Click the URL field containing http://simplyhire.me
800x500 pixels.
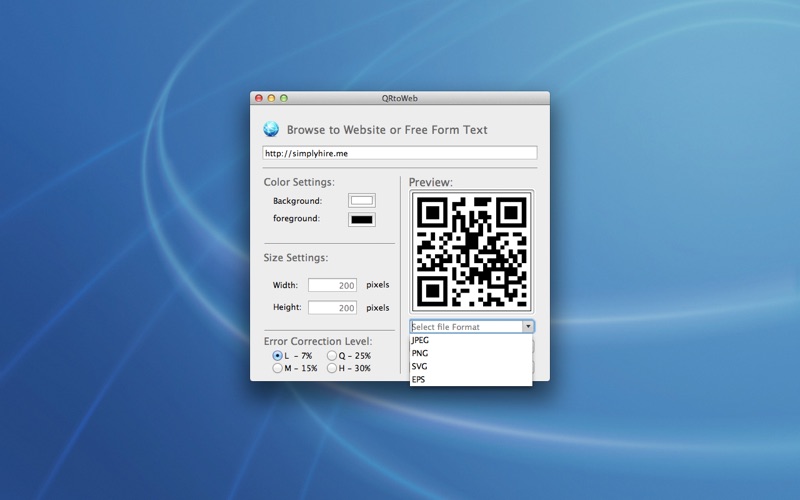(x=400, y=153)
